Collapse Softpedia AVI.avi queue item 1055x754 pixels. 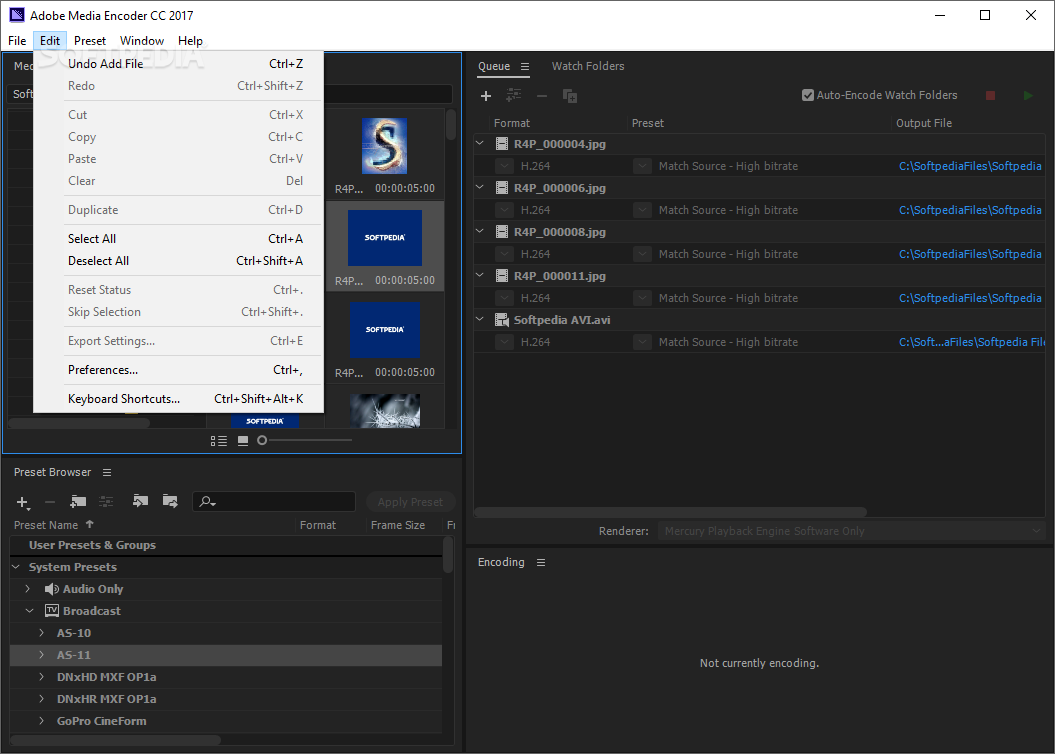click(480, 319)
